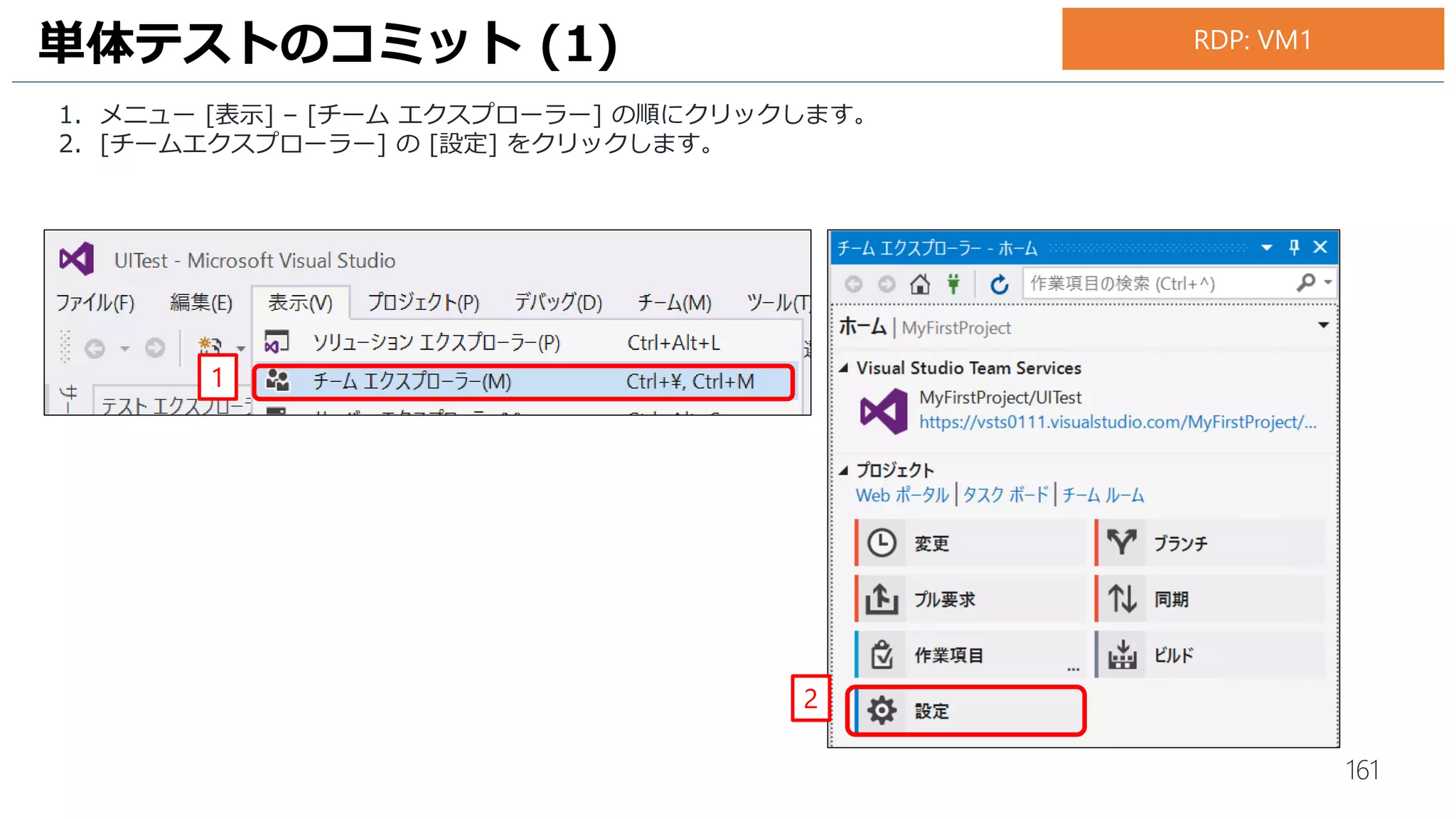The image size is (1456, 819).
Task: Open the チーム(M) menu
Action: click(x=674, y=303)
